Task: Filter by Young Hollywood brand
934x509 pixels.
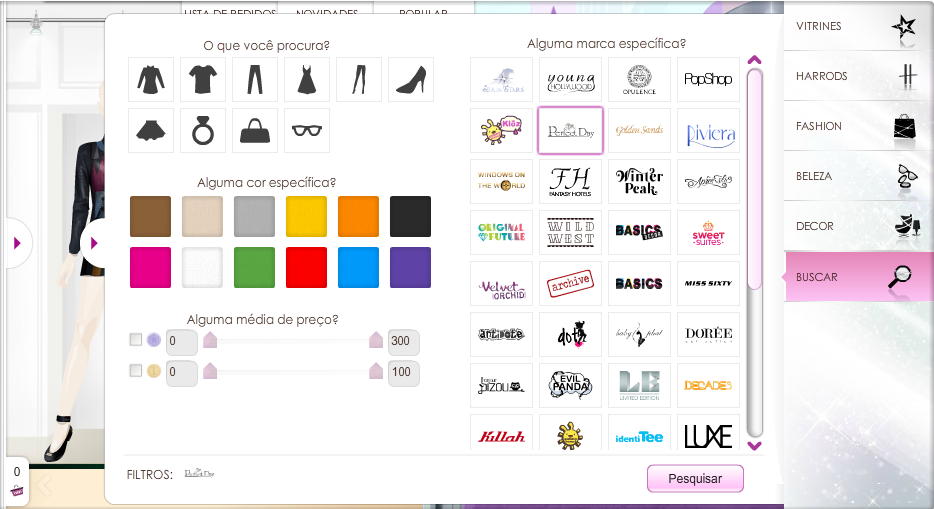Action: coord(571,80)
